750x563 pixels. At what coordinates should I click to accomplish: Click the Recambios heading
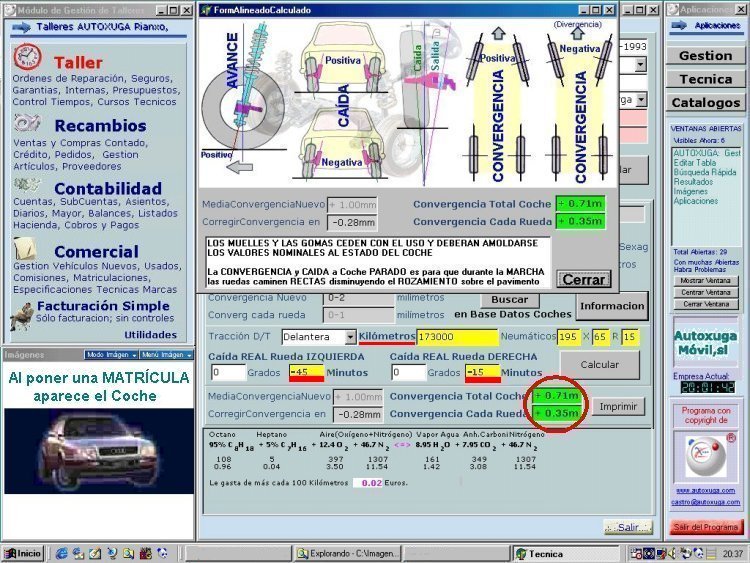click(x=100, y=125)
